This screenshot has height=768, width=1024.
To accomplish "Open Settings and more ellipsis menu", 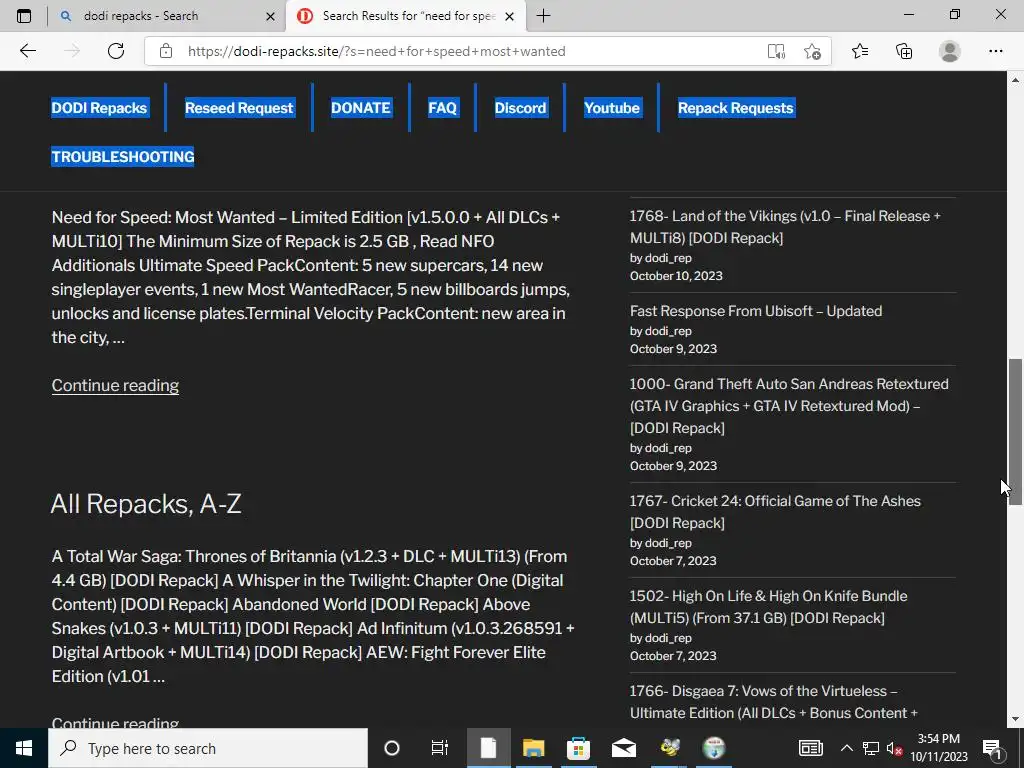I will tap(995, 51).
